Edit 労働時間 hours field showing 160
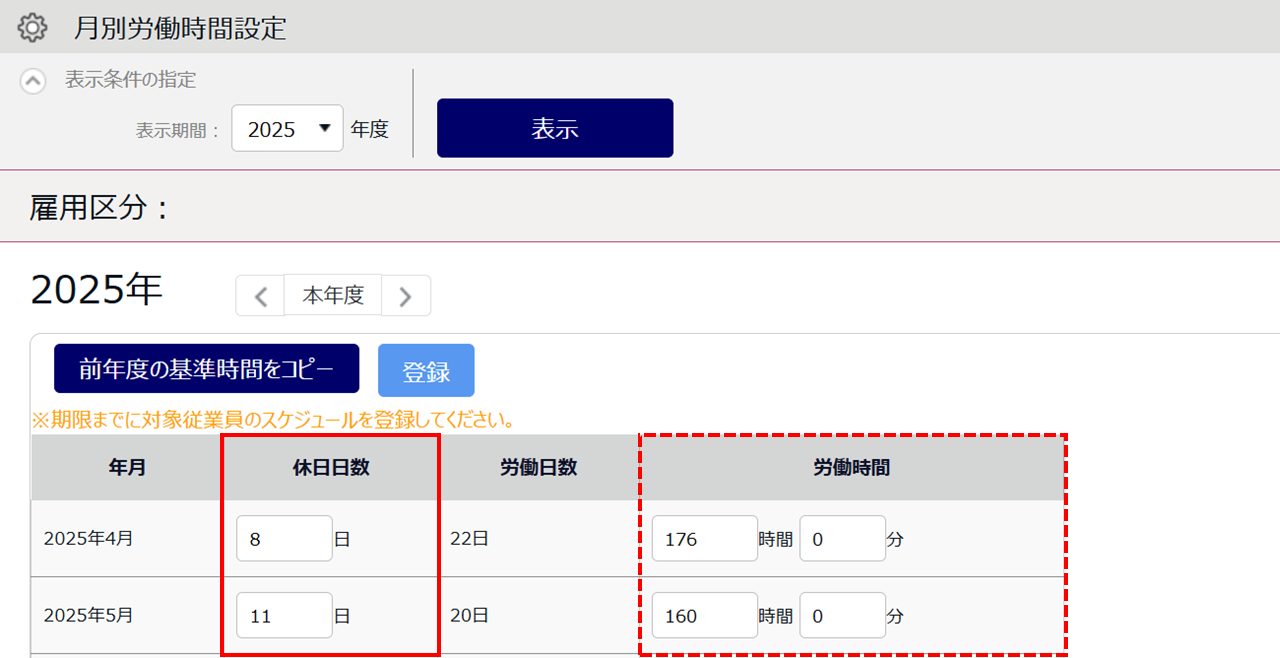The height and width of the screenshot is (658, 1280). tap(705, 616)
